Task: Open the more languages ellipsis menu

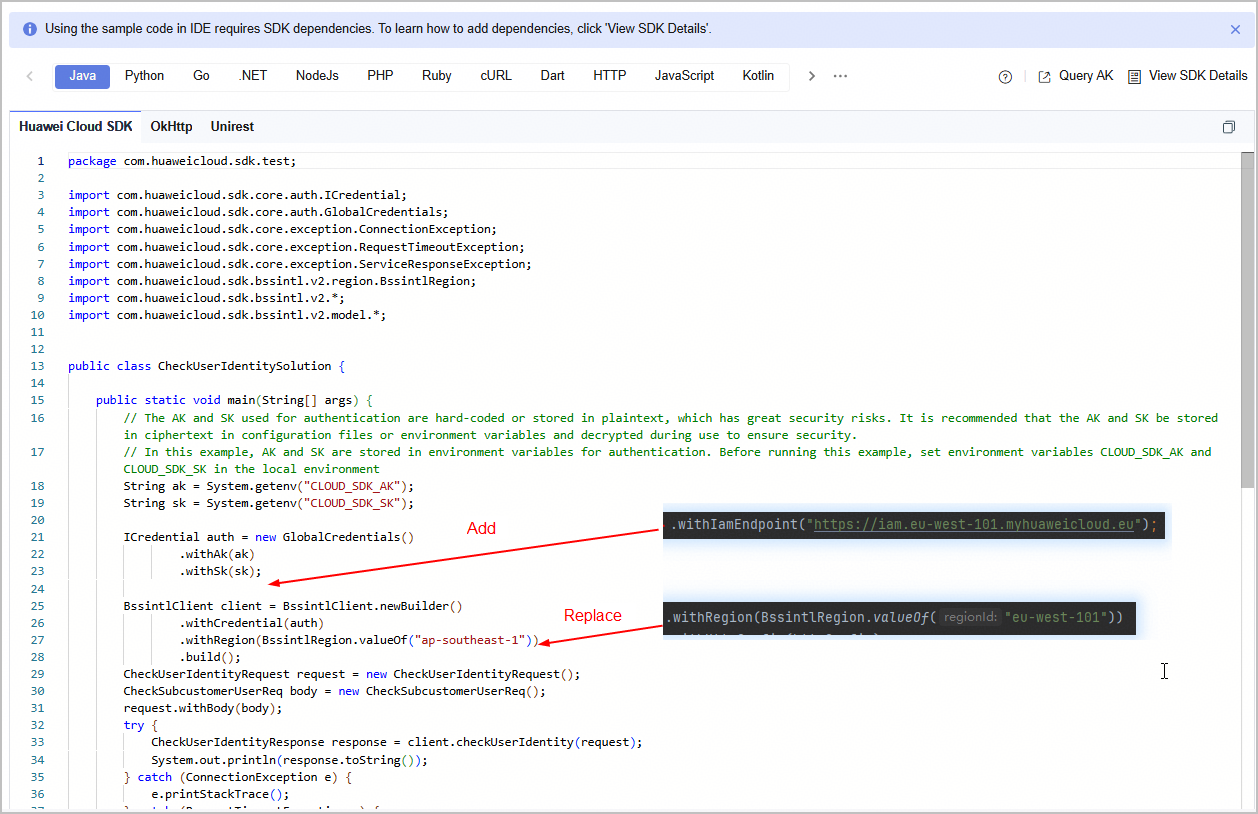Action: tap(840, 76)
